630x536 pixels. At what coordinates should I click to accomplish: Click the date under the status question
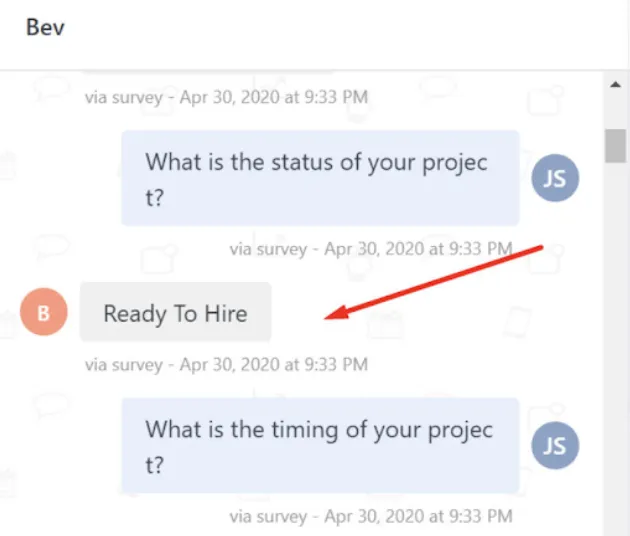(418, 248)
